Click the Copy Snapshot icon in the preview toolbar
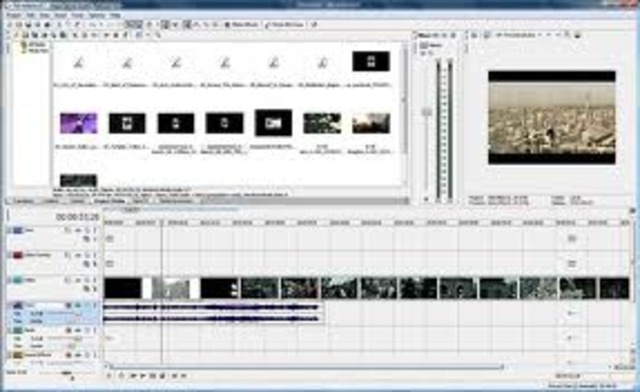This screenshot has height=392, width=640. coord(568,36)
